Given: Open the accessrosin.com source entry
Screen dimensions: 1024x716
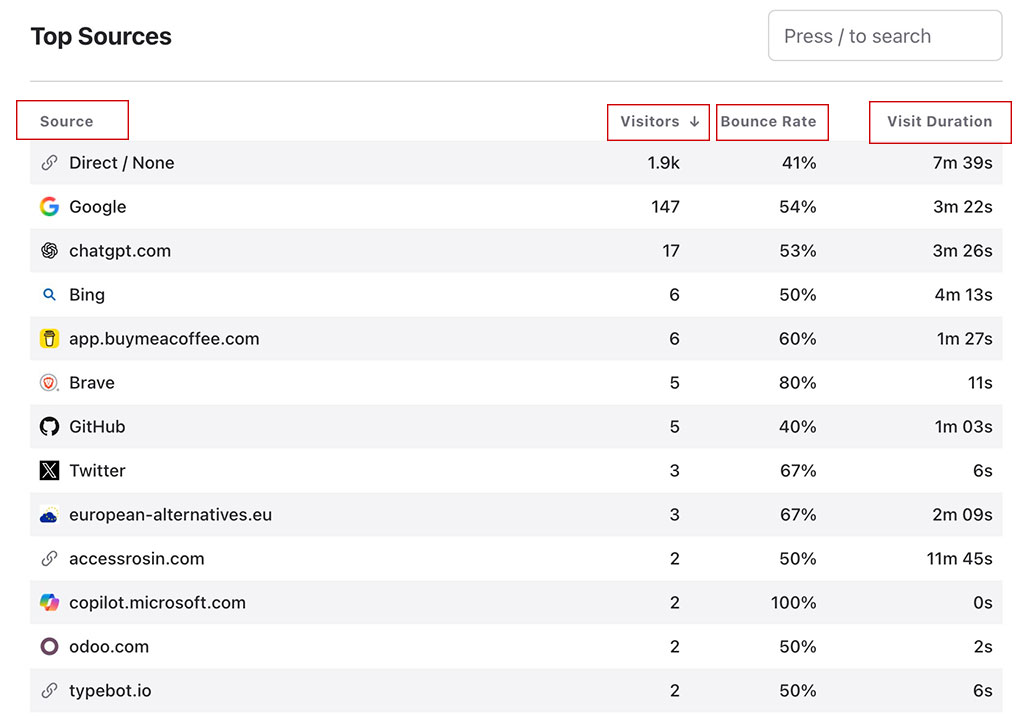Looking at the screenshot, I should [x=137, y=558].
